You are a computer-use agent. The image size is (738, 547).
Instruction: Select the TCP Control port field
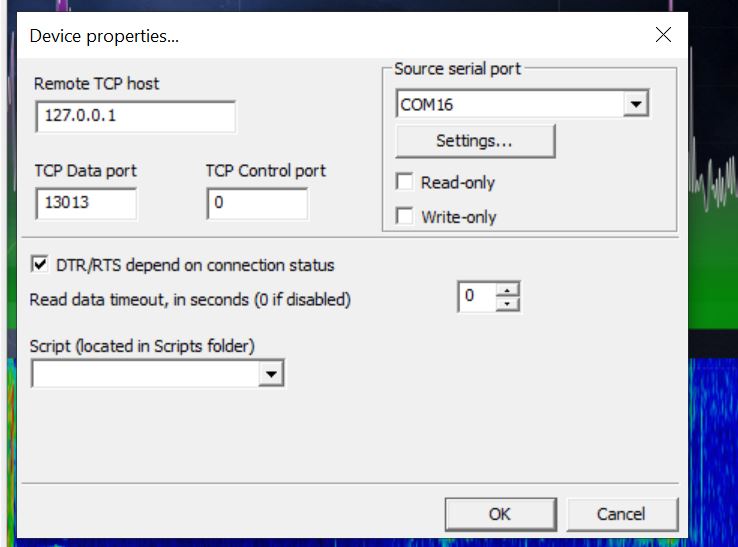point(257,203)
